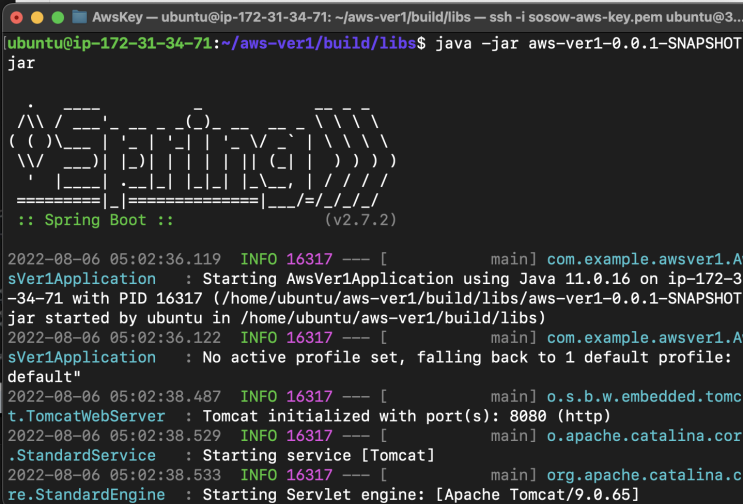Click the re.StandardEngine logger name
Viewport: 743px width, 504px height.
[86, 495]
